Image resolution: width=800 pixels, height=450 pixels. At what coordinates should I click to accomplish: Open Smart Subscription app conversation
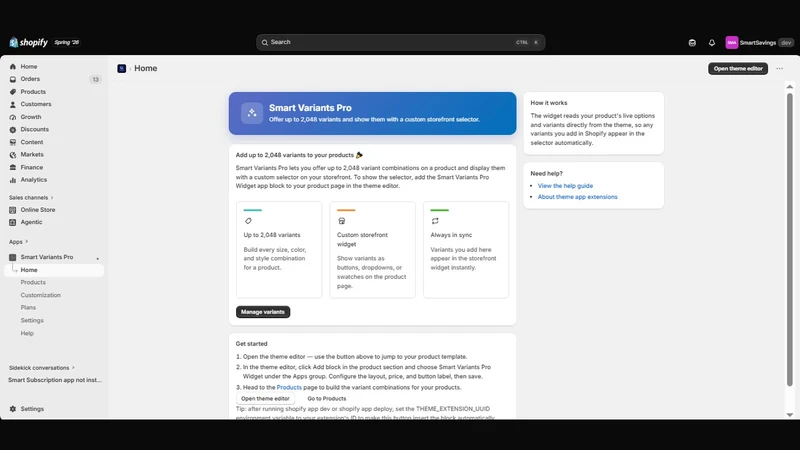coord(55,380)
